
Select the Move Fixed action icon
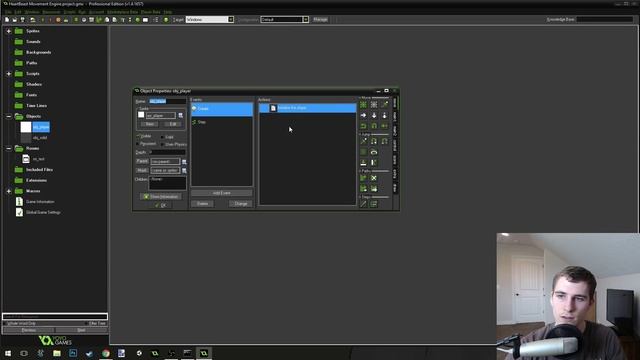pos(363,105)
